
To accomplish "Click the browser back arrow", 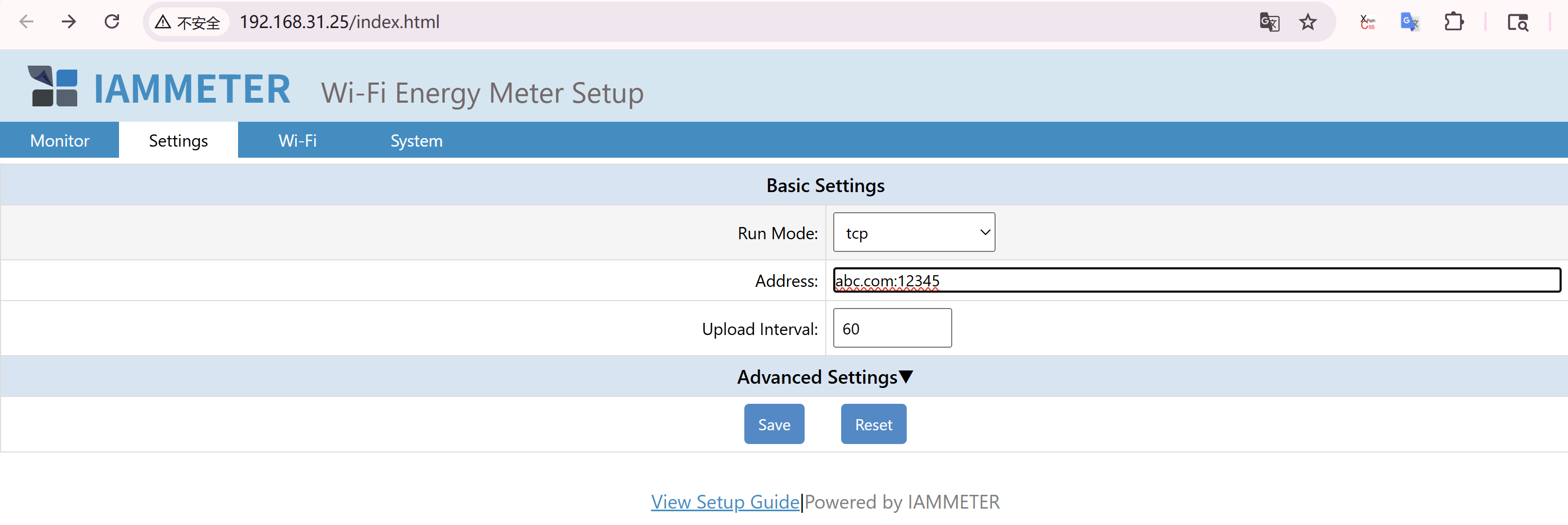I will (26, 22).
